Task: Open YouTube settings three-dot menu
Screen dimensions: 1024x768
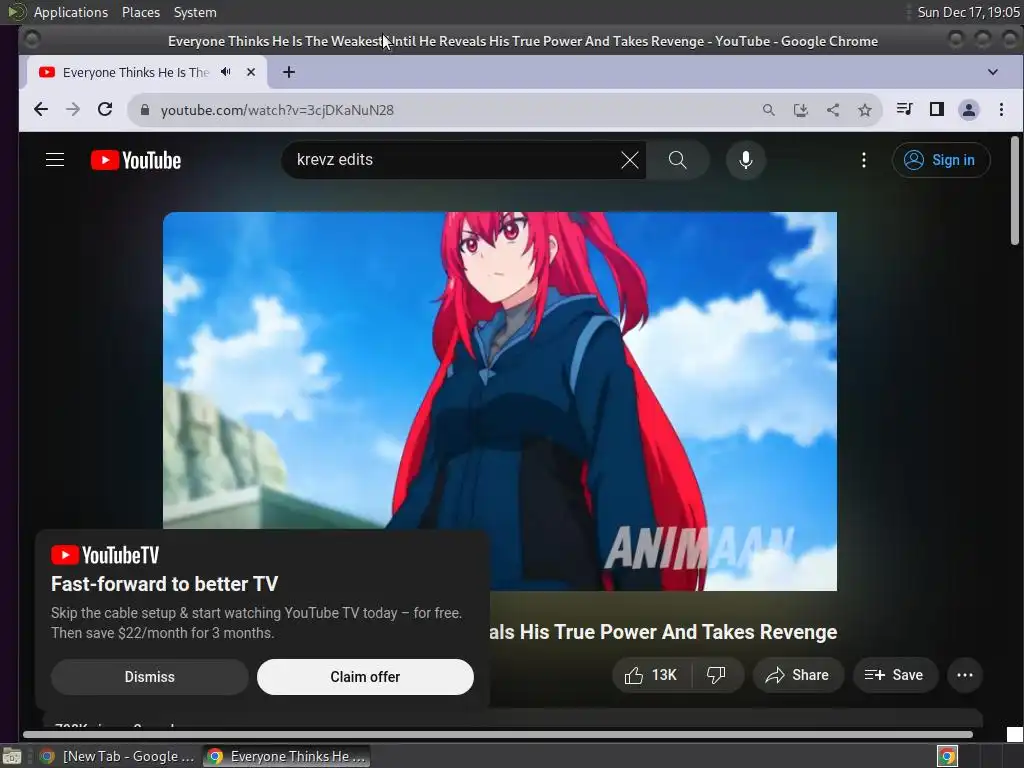Action: (x=864, y=160)
